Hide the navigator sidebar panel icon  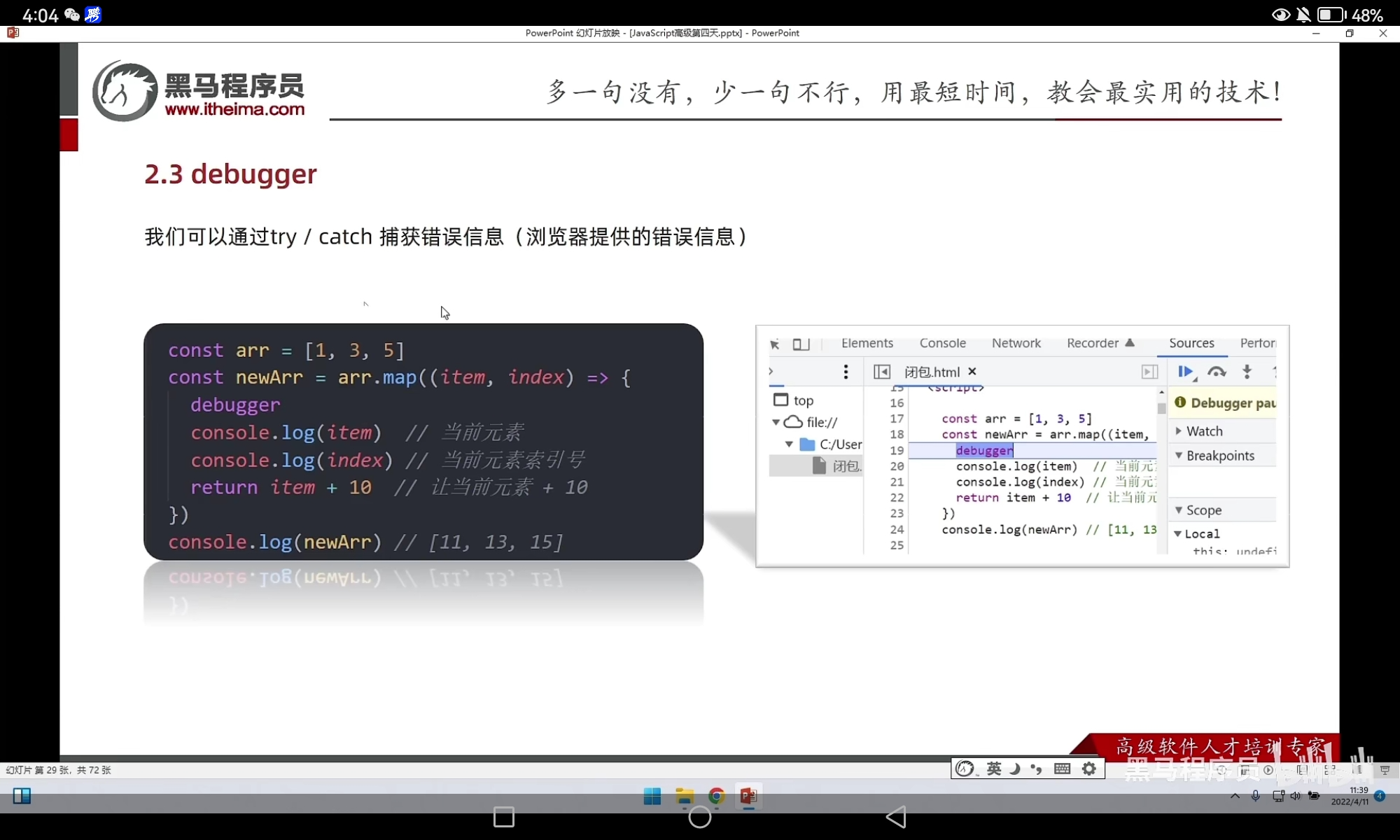[x=882, y=372]
